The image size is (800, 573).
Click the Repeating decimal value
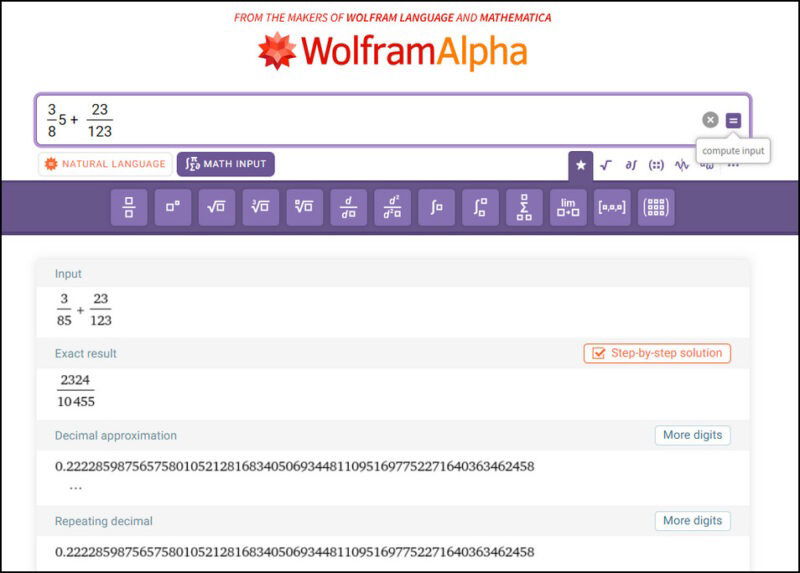[x=294, y=552]
